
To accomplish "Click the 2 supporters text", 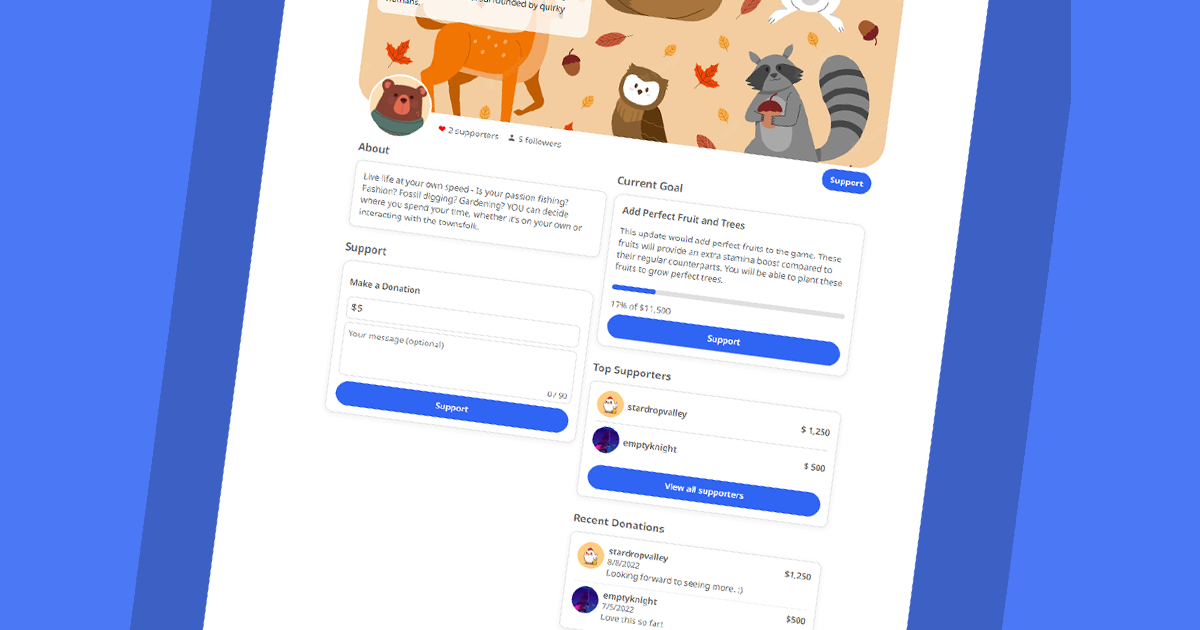I will point(474,133).
